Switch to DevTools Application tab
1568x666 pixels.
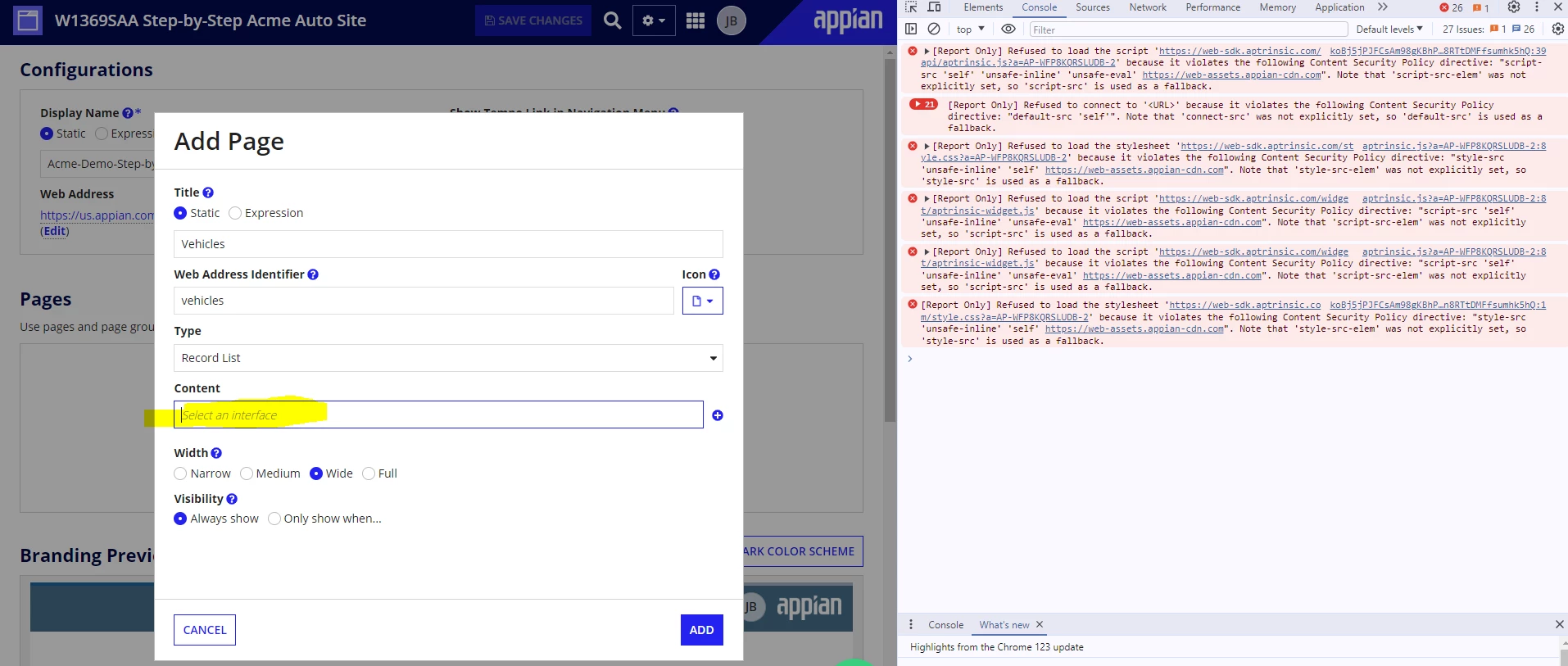pyautogui.click(x=1339, y=7)
